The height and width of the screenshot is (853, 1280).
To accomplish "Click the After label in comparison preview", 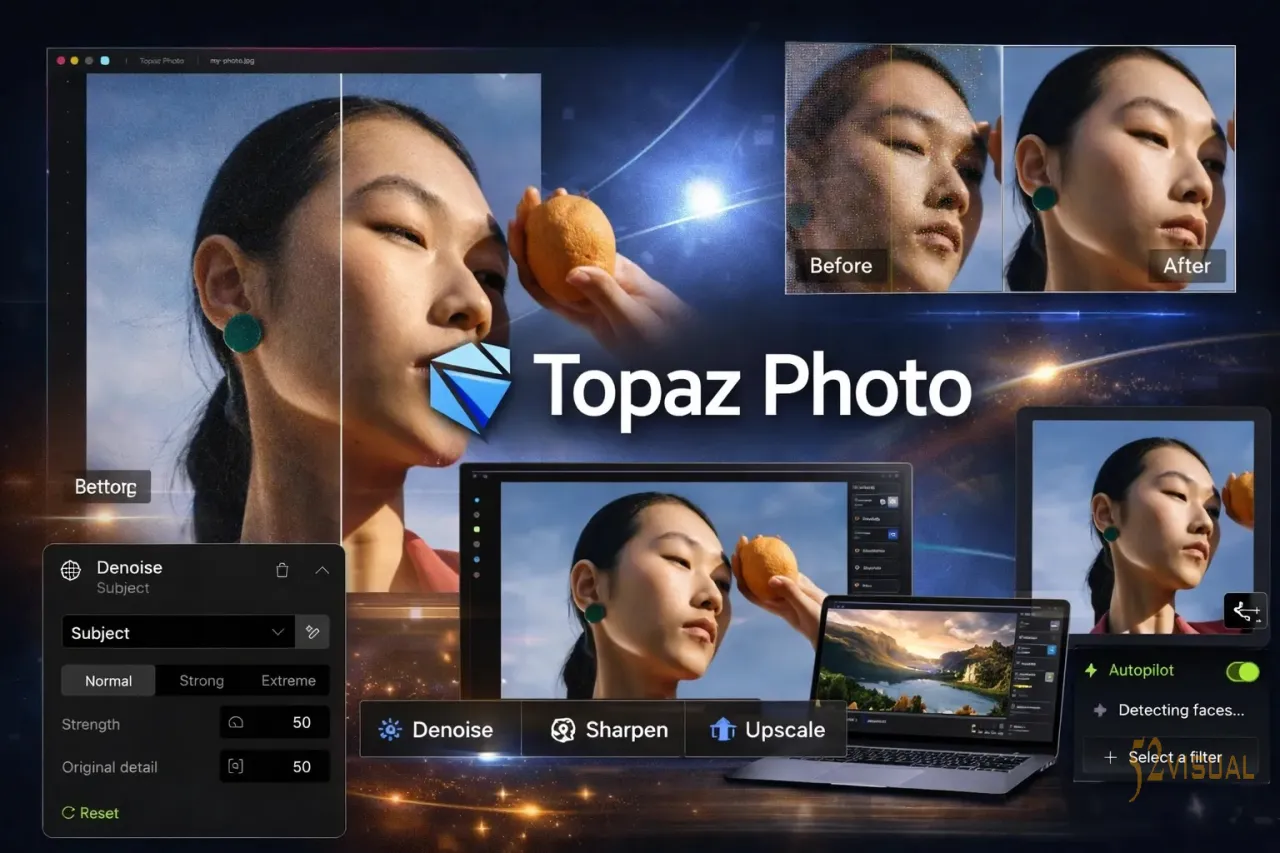I will [1187, 266].
